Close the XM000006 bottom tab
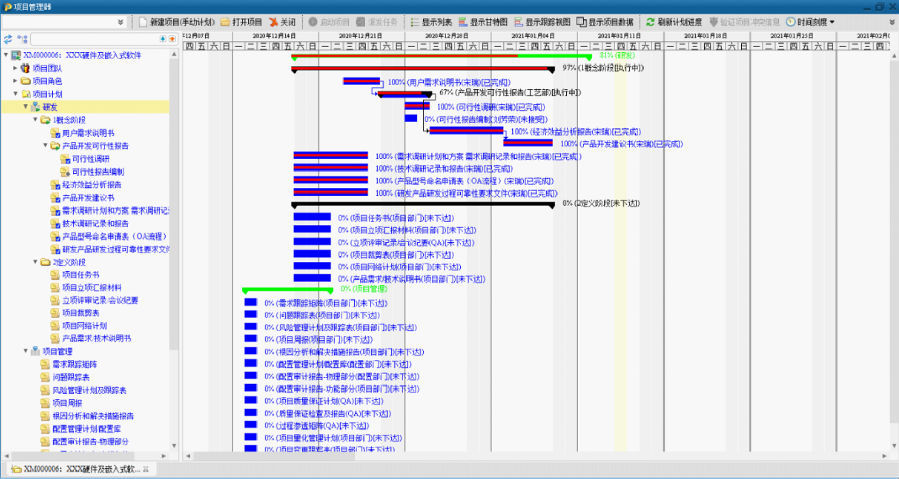Image resolution: width=899 pixels, height=479 pixels. tap(146, 469)
